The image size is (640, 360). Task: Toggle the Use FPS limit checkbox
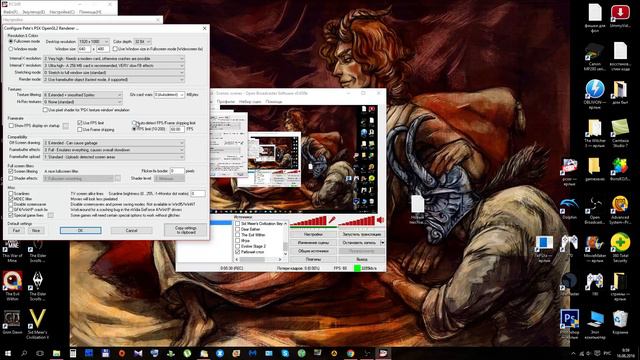tap(80, 123)
